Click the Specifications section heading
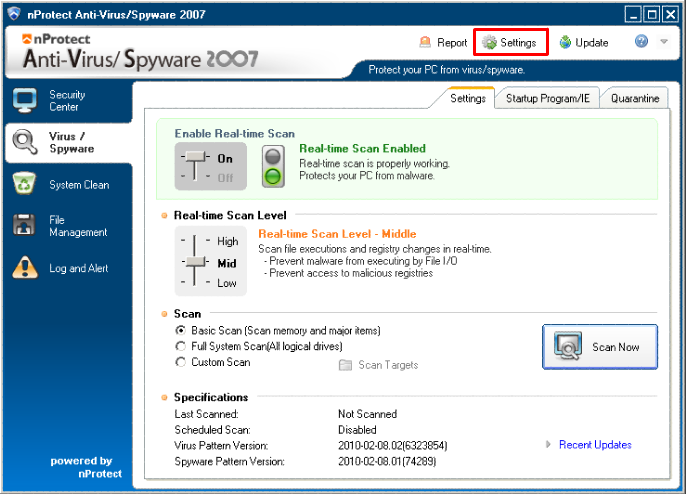686x494 pixels. (x=211, y=397)
